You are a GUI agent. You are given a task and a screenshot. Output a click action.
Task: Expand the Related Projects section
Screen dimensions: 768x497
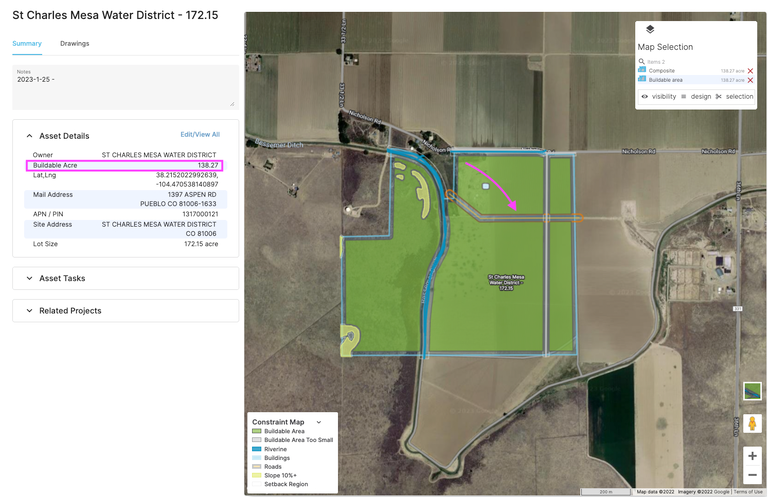(x=29, y=310)
